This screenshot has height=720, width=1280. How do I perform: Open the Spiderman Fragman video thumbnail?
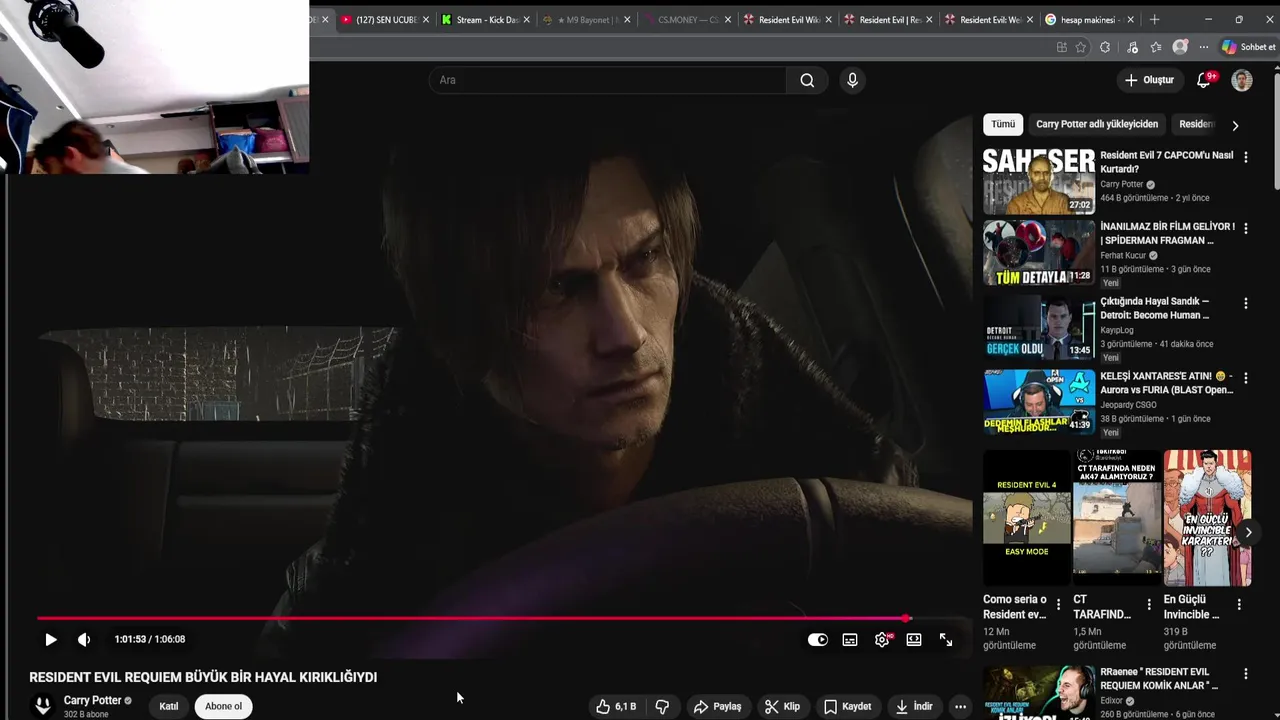point(1039,253)
